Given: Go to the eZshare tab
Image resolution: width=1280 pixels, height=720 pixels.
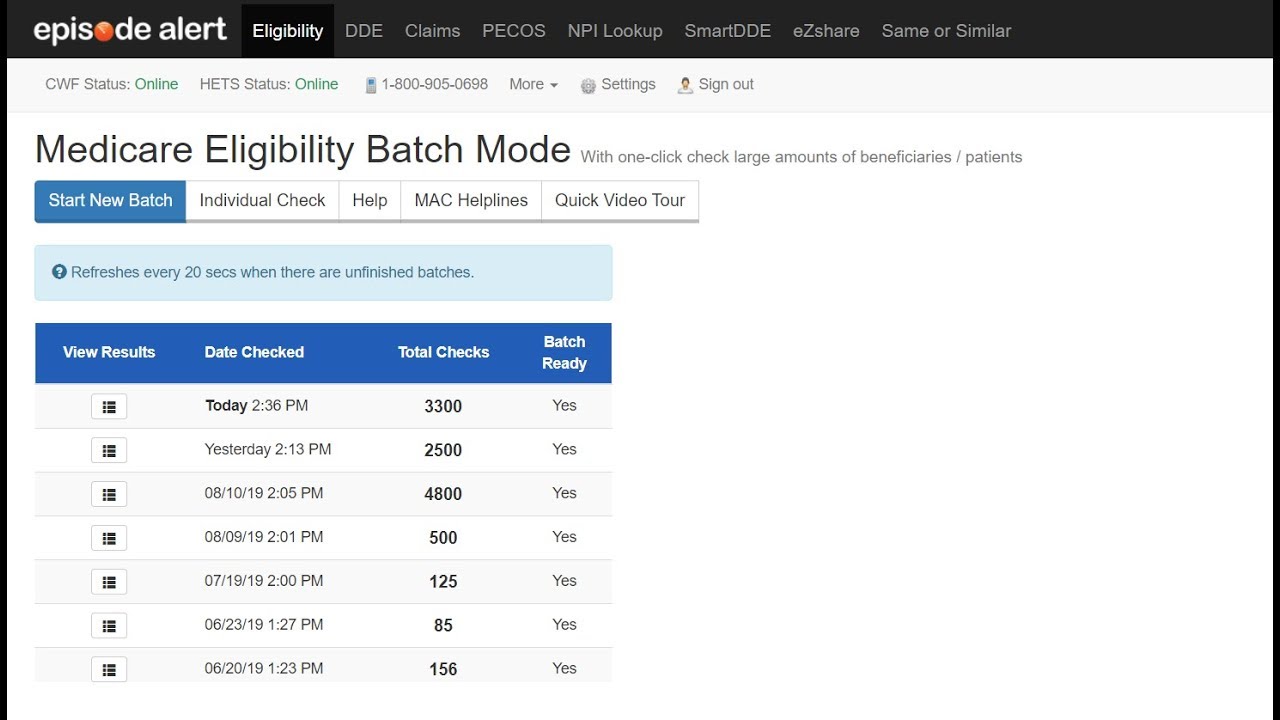Looking at the screenshot, I should click(x=826, y=31).
